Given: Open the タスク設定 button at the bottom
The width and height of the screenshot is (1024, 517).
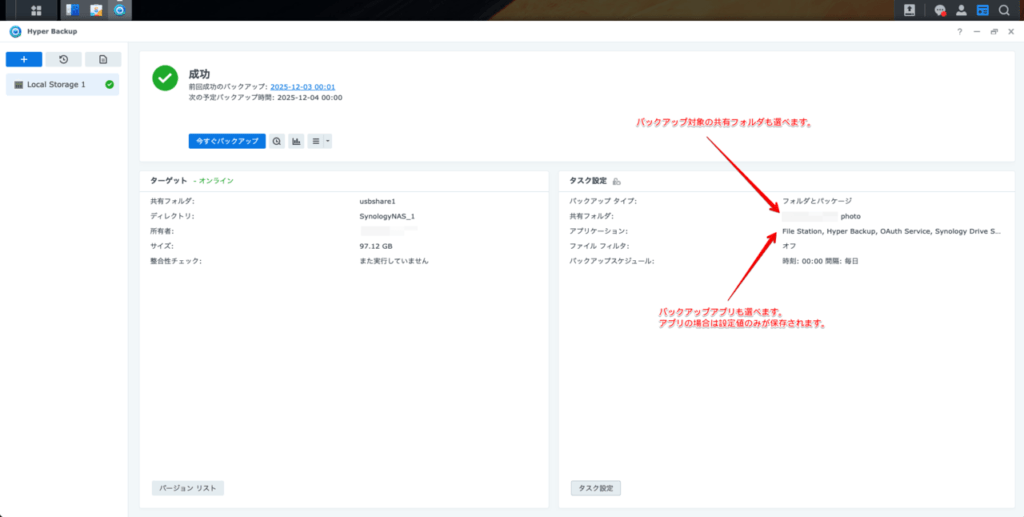Looking at the screenshot, I should point(596,488).
